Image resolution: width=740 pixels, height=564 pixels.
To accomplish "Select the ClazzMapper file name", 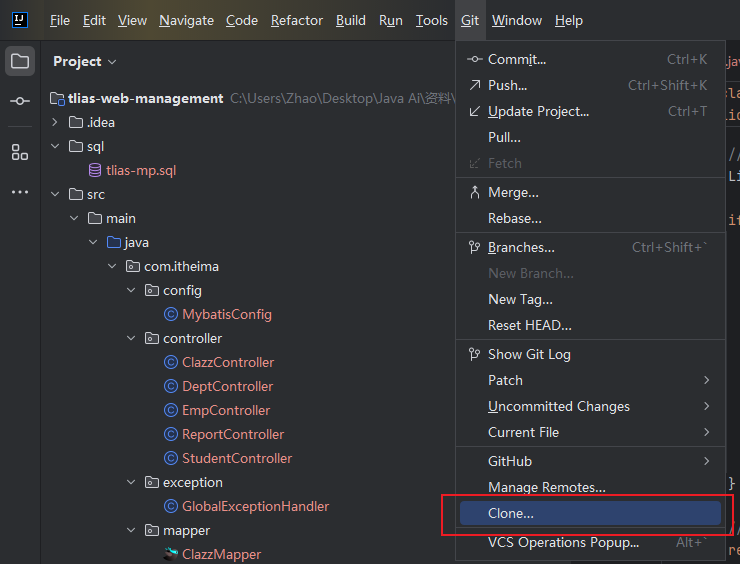I will [221, 554].
